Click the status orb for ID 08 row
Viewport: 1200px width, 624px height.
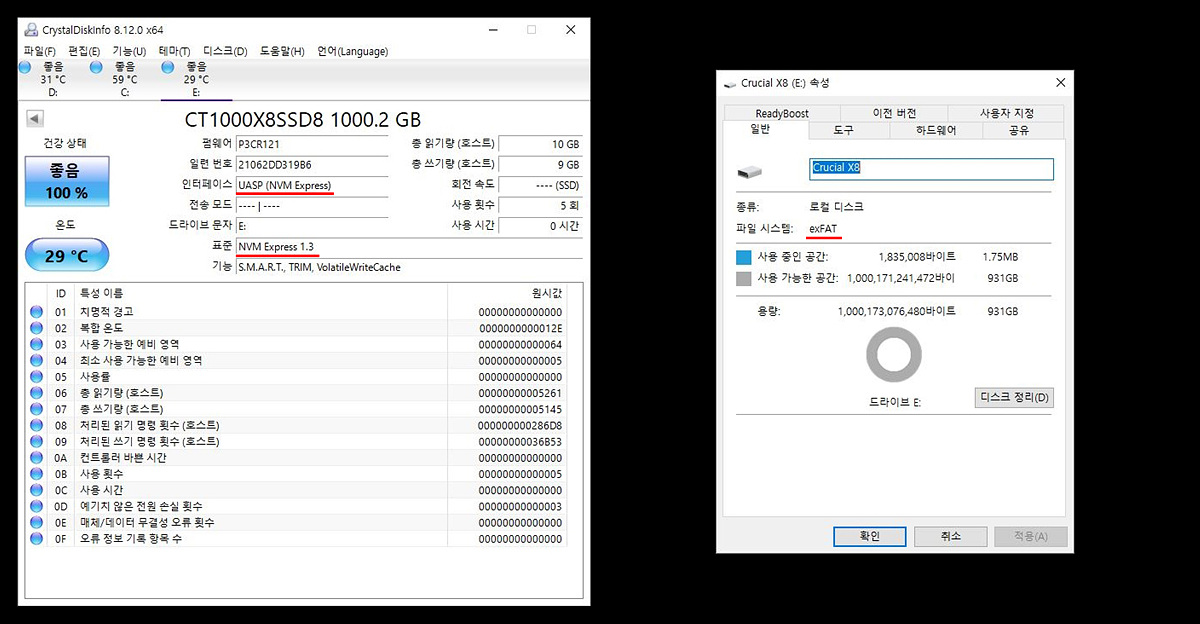pos(36,425)
